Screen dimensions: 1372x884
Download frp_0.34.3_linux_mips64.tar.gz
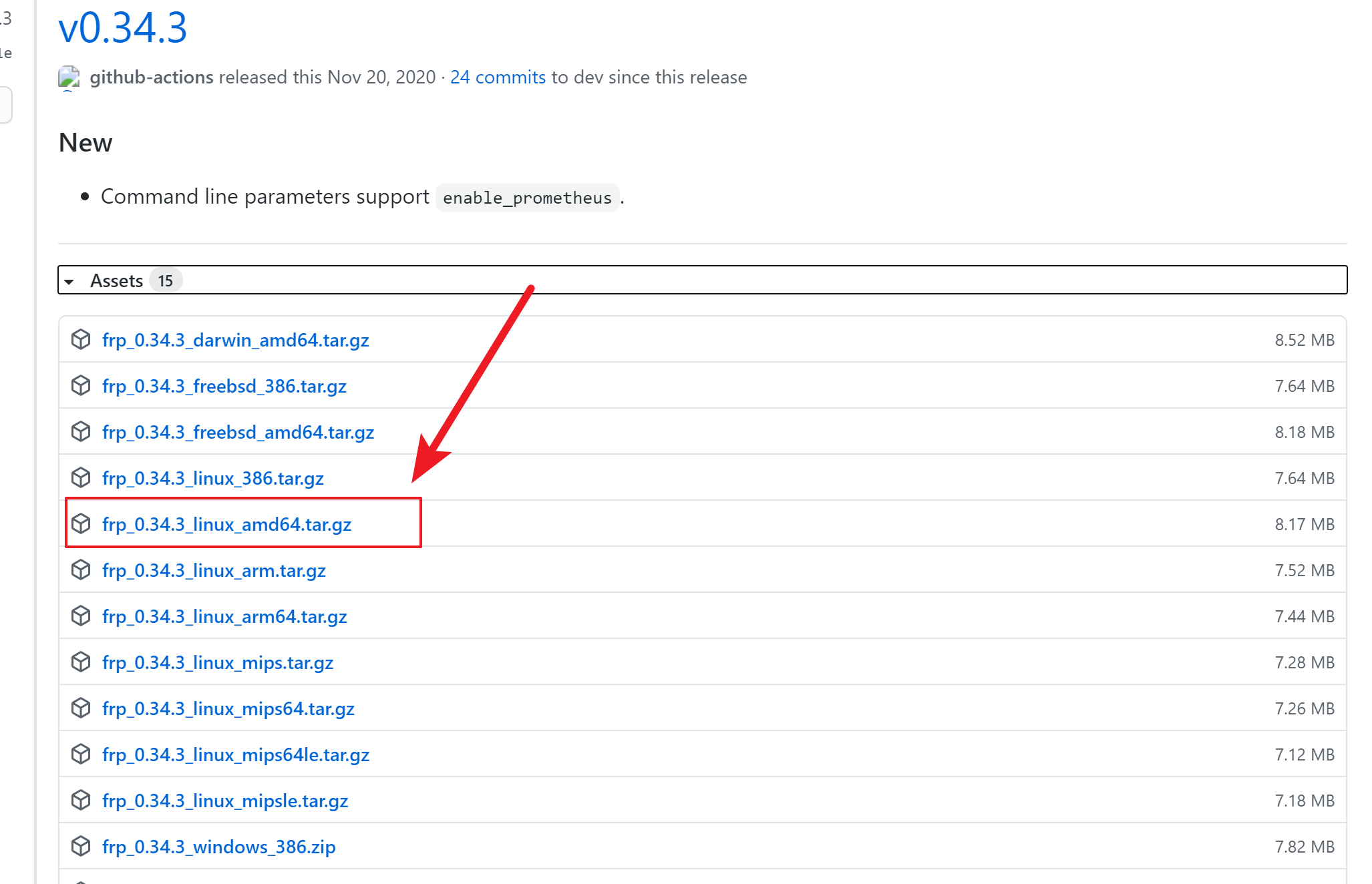pyautogui.click(x=228, y=708)
